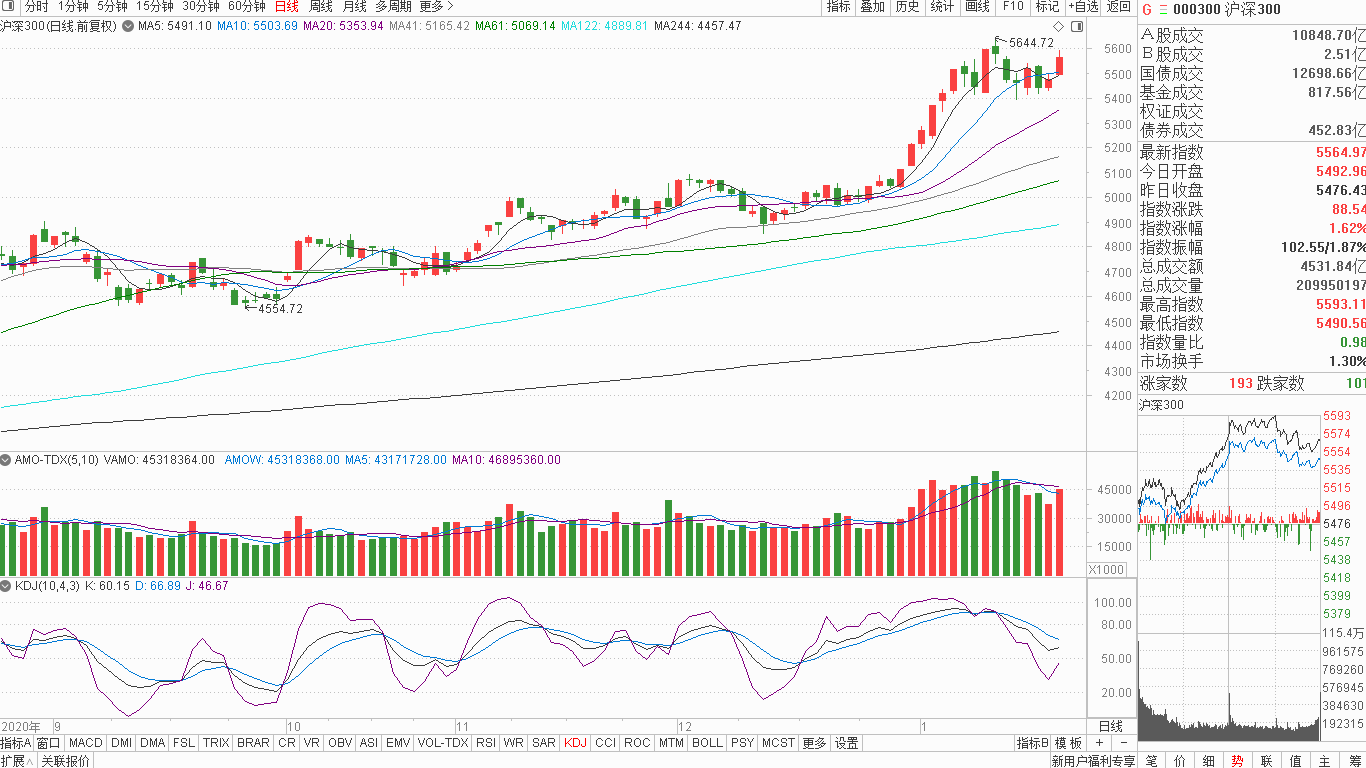Open F10 company info
The height and width of the screenshot is (768, 1366).
(x=1013, y=6)
